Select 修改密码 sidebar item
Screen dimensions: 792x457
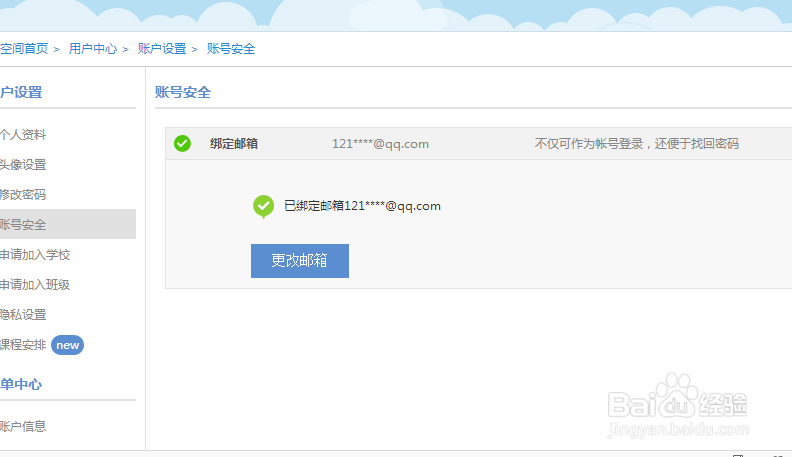click(x=23, y=194)
